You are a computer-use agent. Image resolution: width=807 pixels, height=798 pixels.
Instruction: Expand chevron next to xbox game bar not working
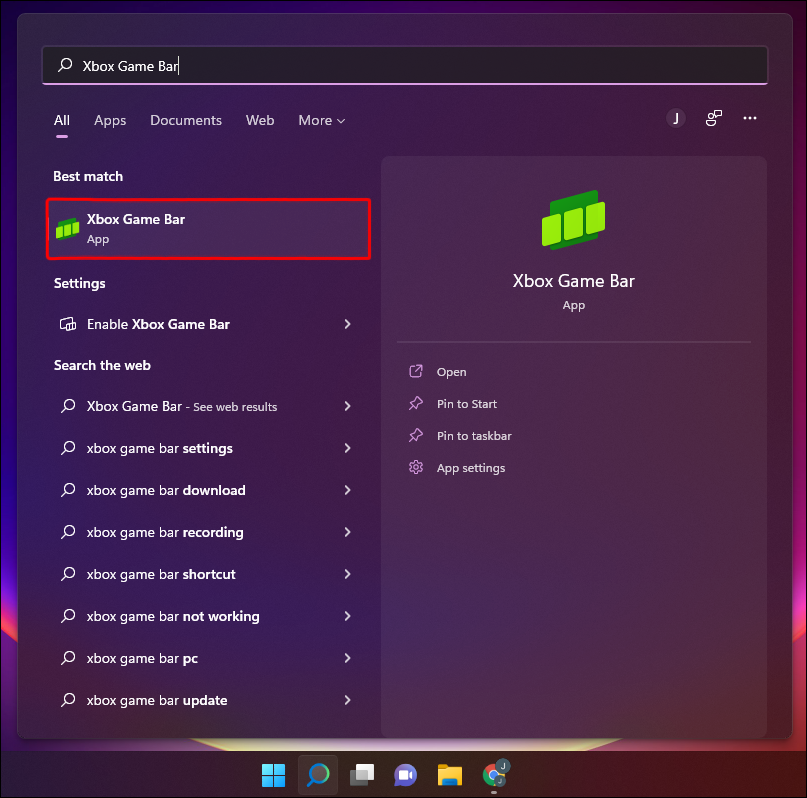347,616
